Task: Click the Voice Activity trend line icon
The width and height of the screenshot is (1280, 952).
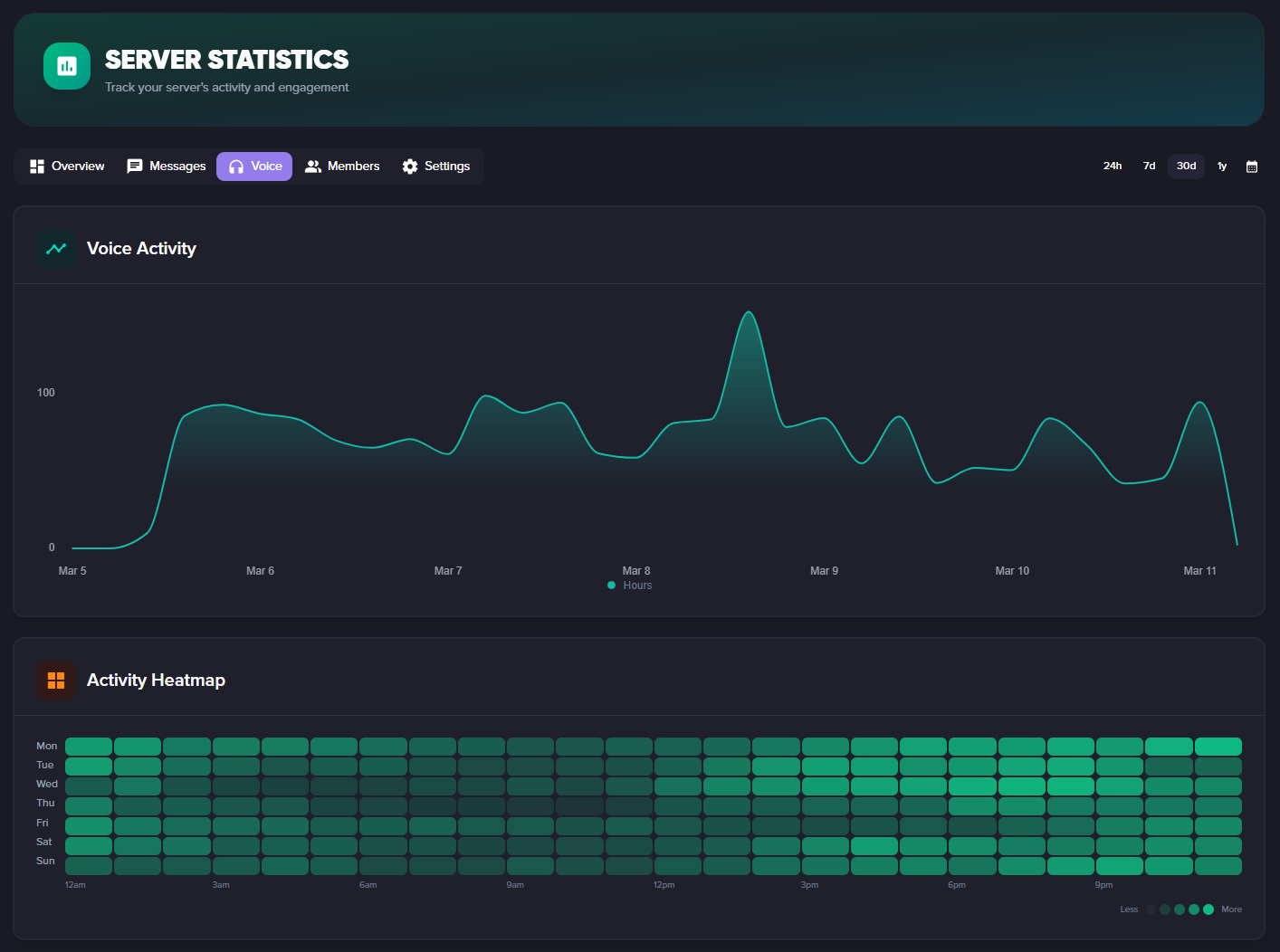Action: click(x=55, y=249)
